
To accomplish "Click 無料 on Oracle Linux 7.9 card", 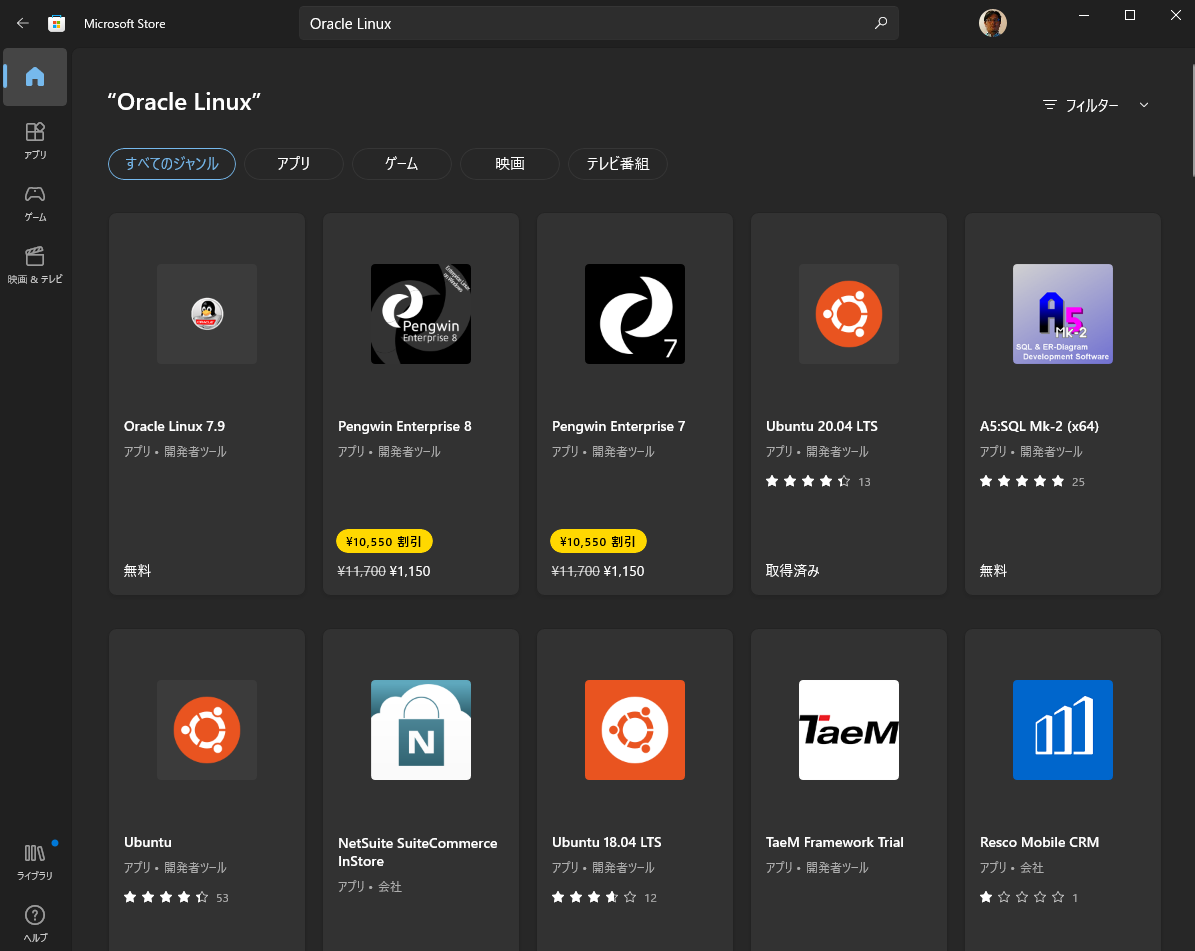I will tap(137, 571).
